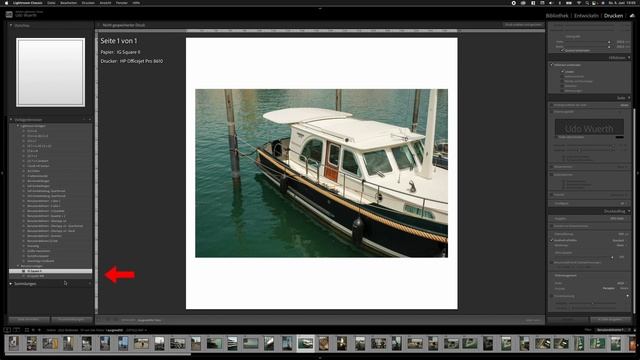Open the Fenster menu
Screen dimensions: 640x360
pos(122,2)
